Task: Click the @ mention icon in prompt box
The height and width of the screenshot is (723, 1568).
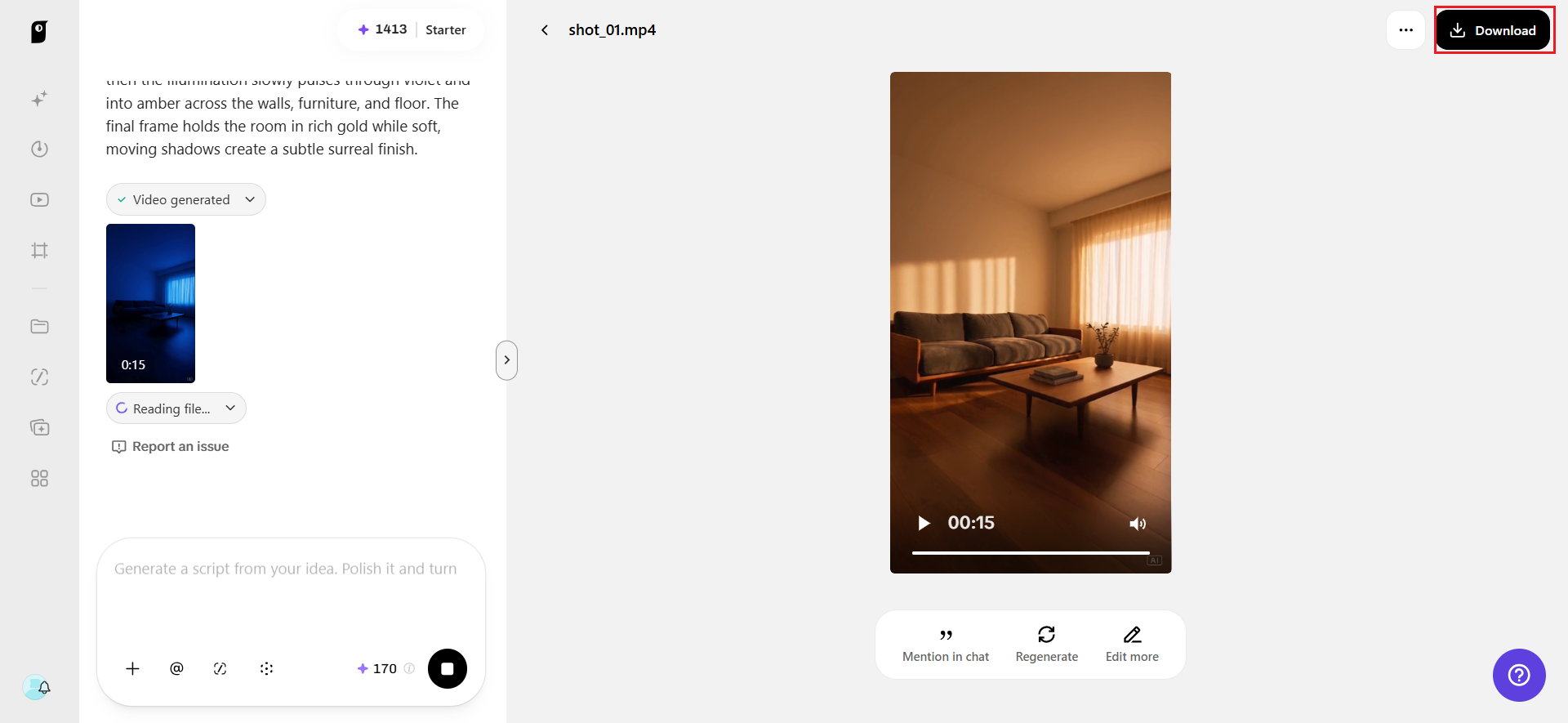Action: [x=176, y=668]
